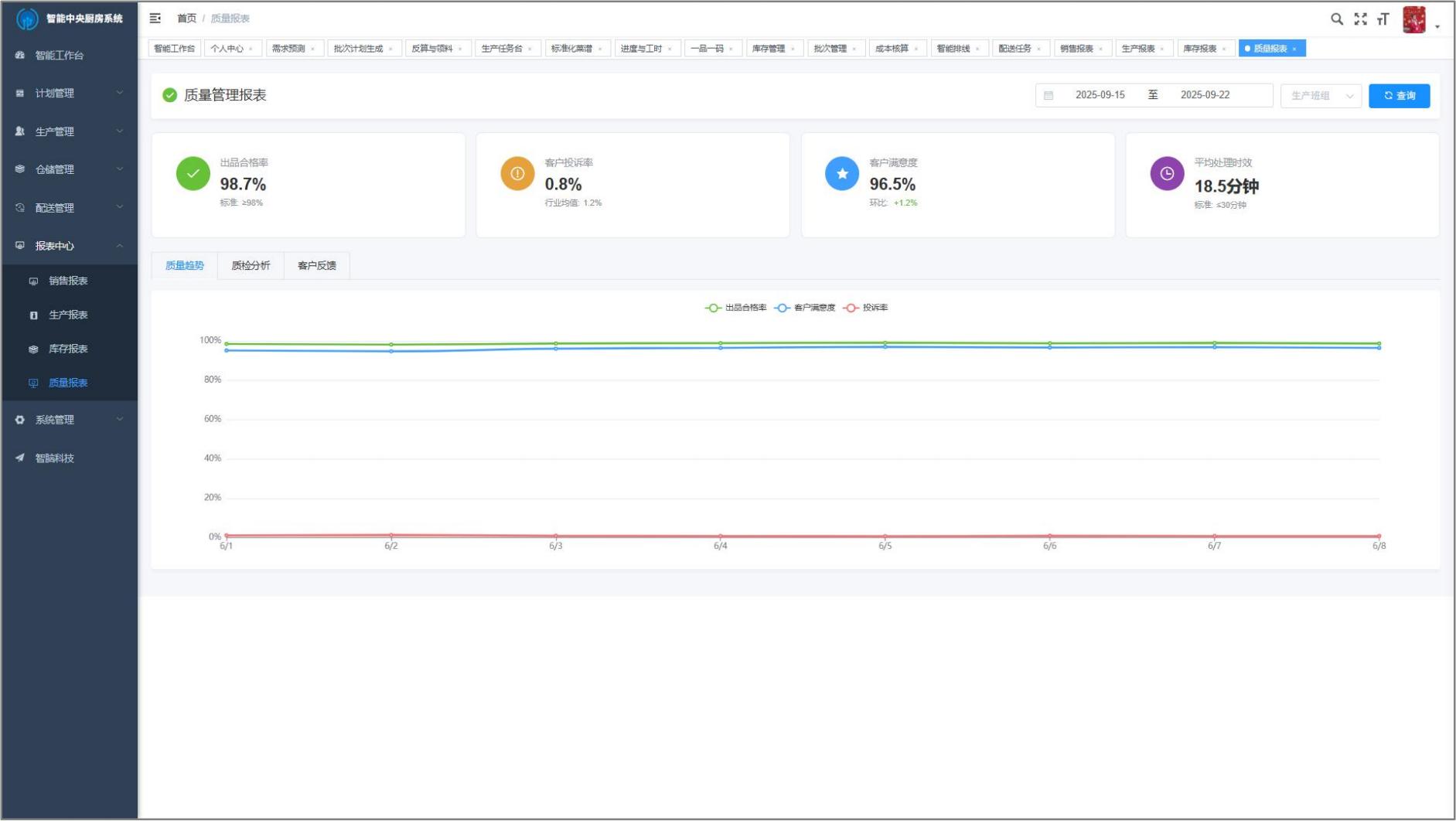Click the purple clock processing time icon
This screenshot has height=821, width=1456.
pyautogui.click(x=1167, y=173)
